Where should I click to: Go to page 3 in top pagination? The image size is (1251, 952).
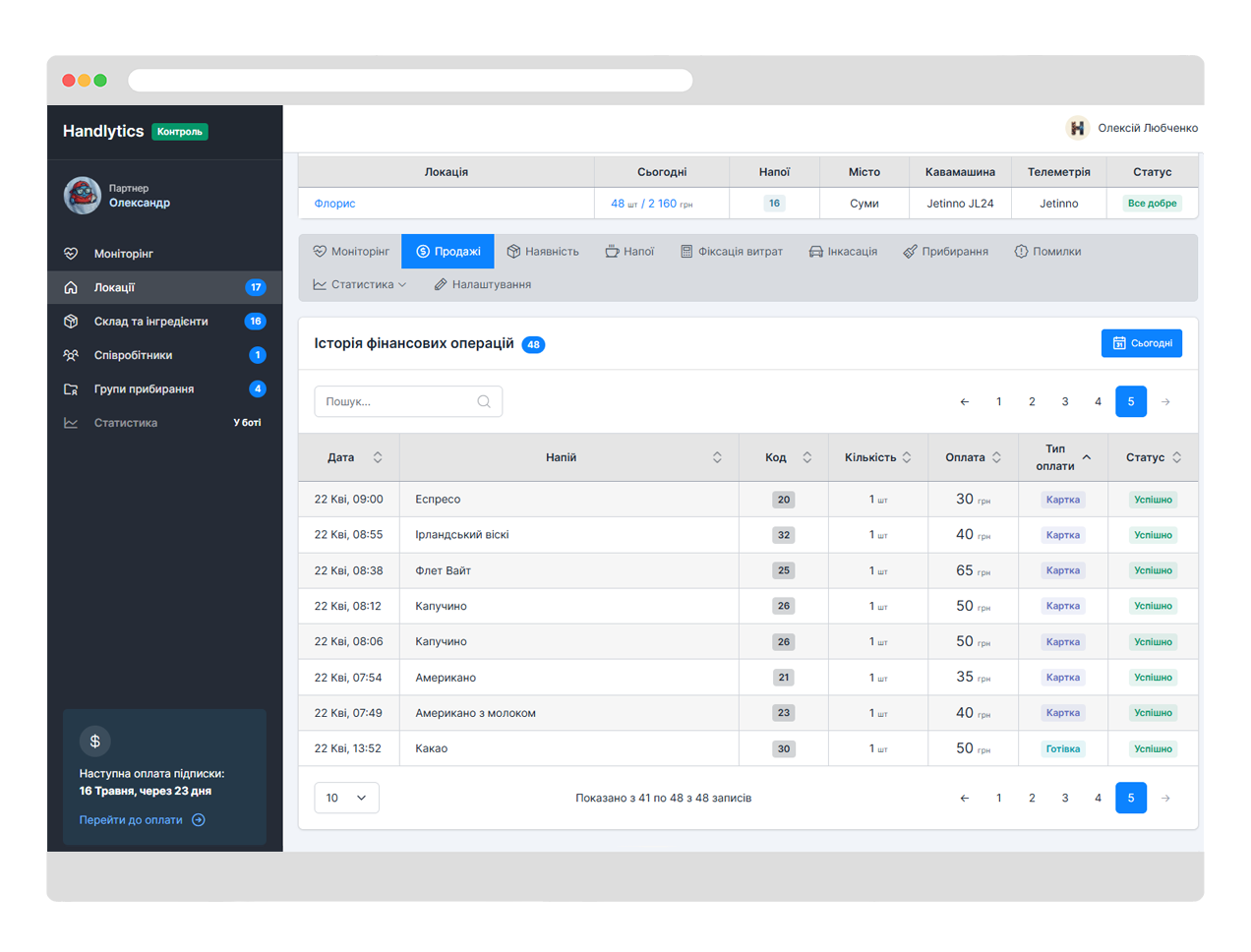coord(1065,401)
